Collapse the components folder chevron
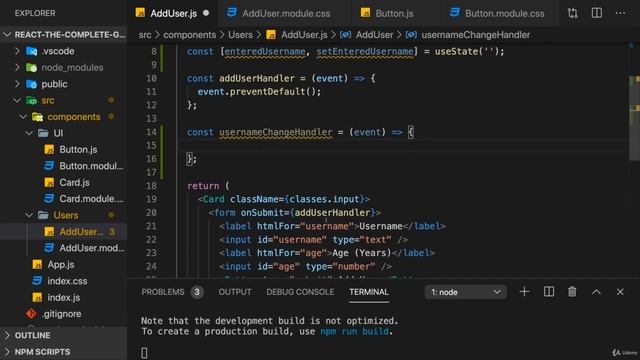 click(23, 117)
